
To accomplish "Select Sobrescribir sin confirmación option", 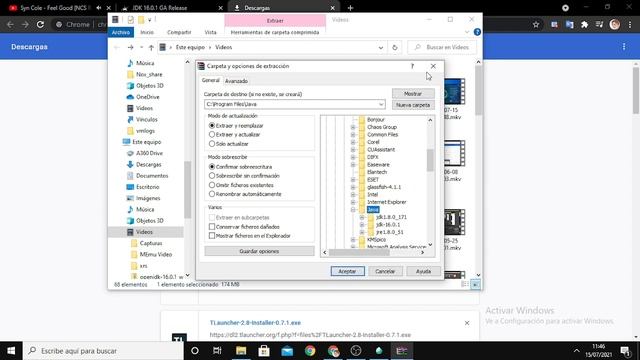I will [211, 176].
